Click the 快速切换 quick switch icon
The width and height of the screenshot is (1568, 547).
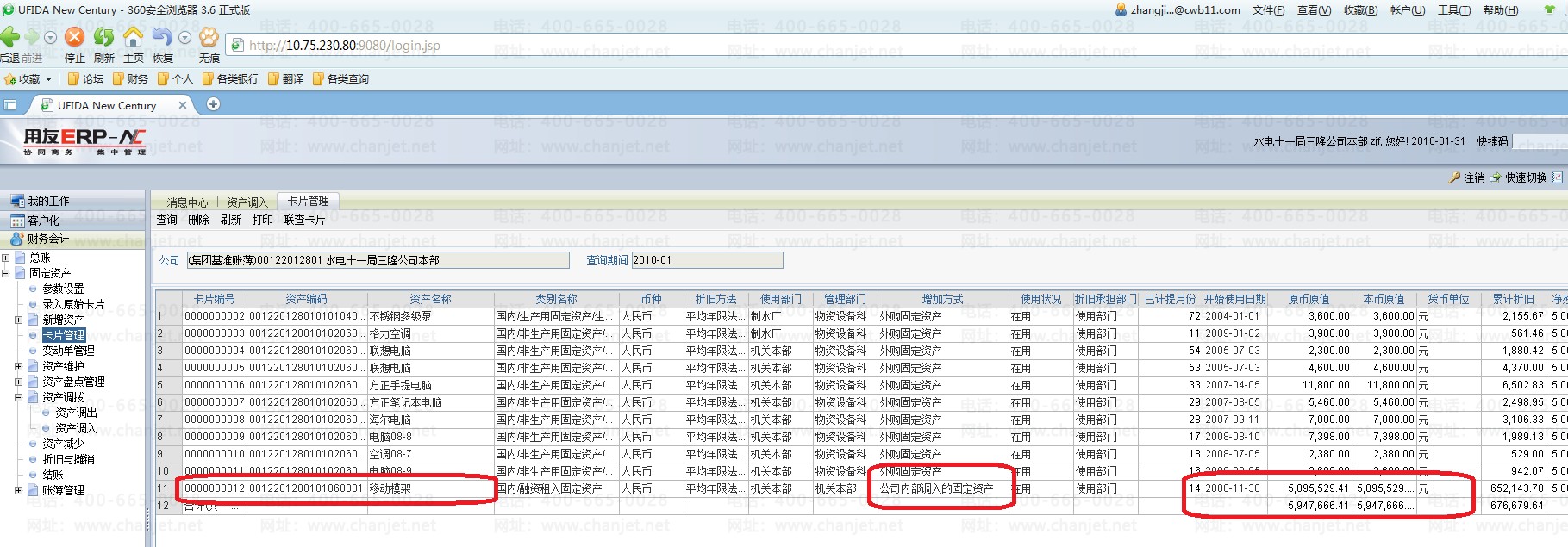[1496, 177]
